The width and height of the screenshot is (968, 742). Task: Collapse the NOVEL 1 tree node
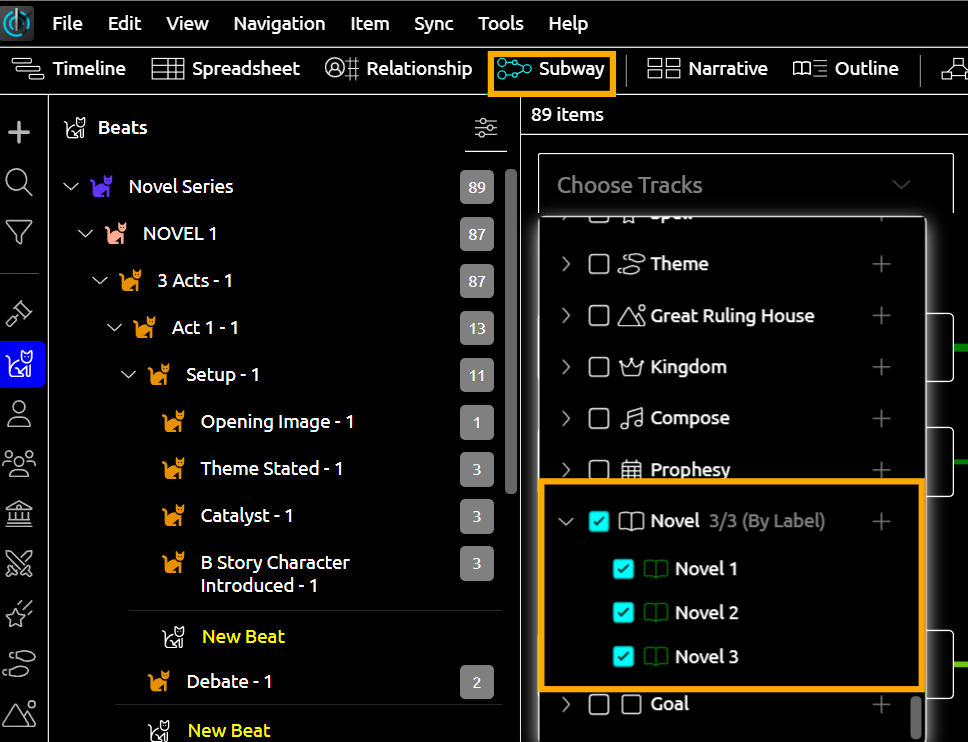coord(85,233)
